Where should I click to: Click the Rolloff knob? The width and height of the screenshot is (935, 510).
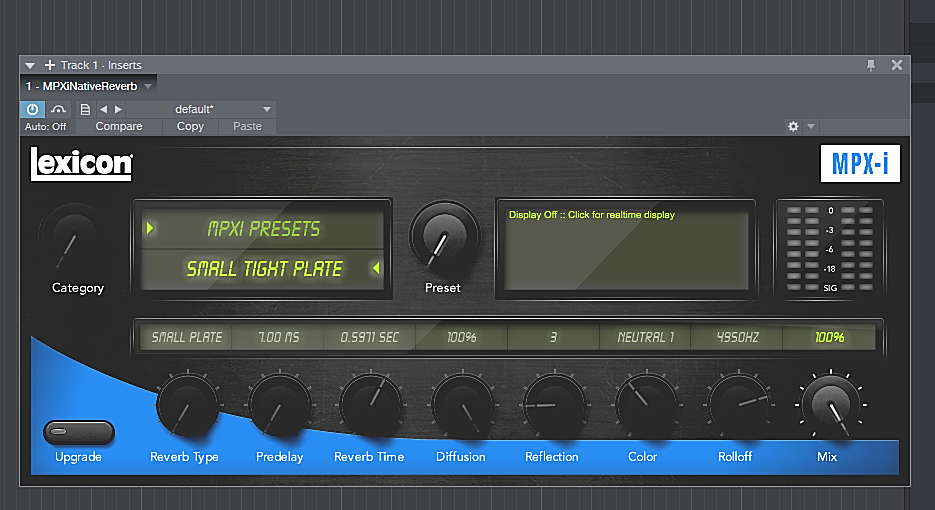738,405
